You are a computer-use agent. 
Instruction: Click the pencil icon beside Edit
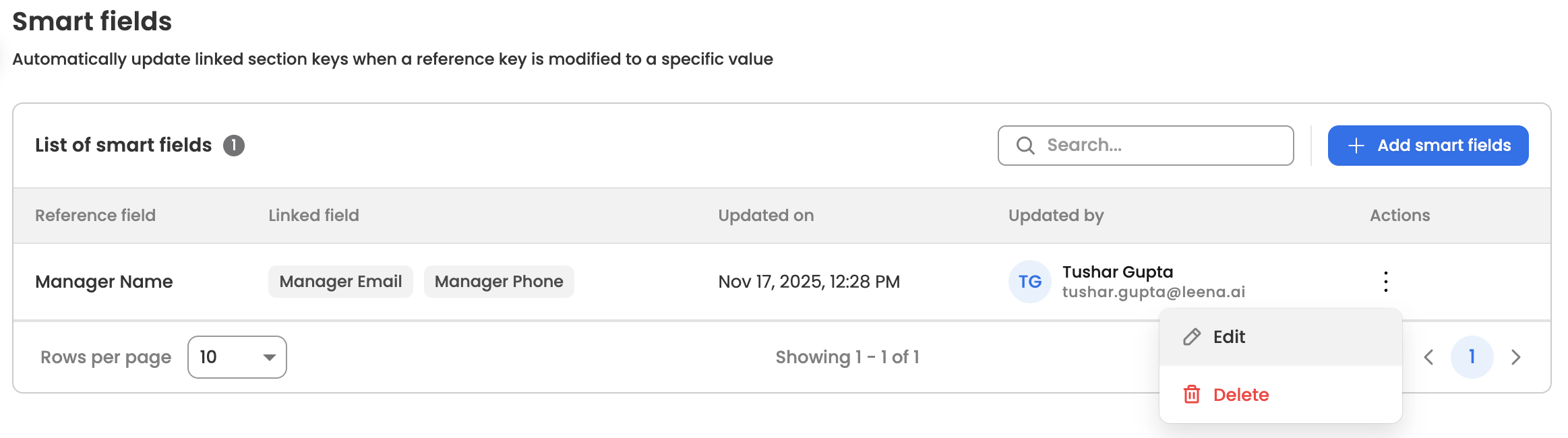1191,337
